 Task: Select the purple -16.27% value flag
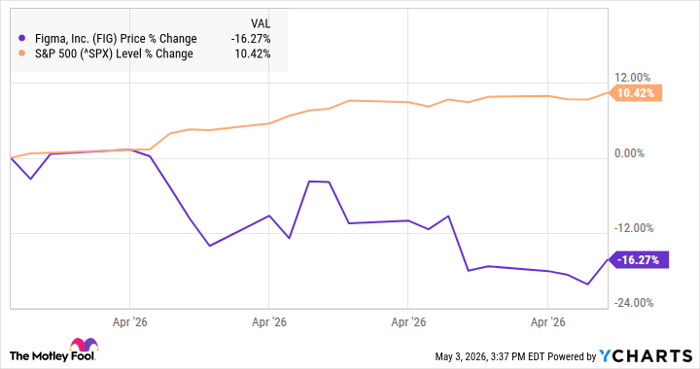638,260
